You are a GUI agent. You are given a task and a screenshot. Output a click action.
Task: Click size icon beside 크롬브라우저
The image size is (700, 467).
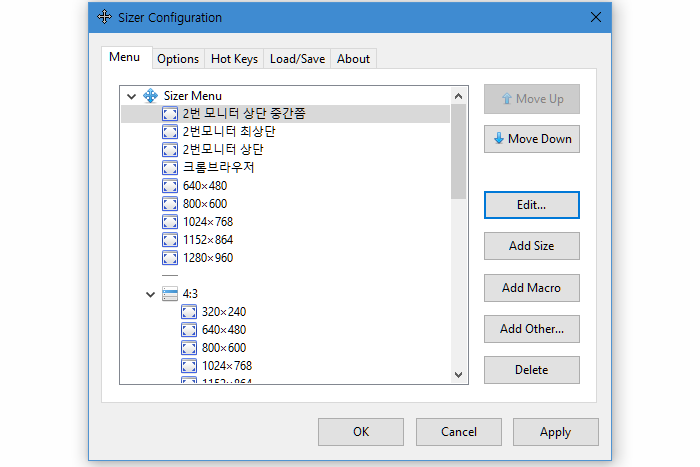tap(170, 168)
